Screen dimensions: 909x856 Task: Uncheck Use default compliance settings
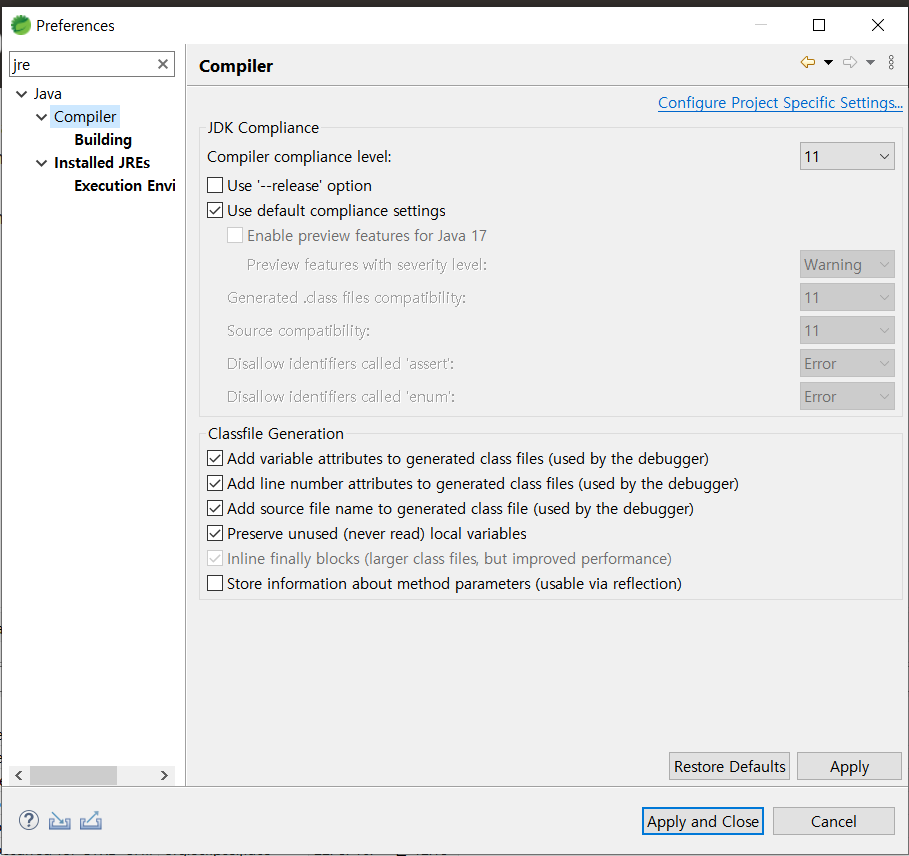pyautogui.click(x=215, y=210)
